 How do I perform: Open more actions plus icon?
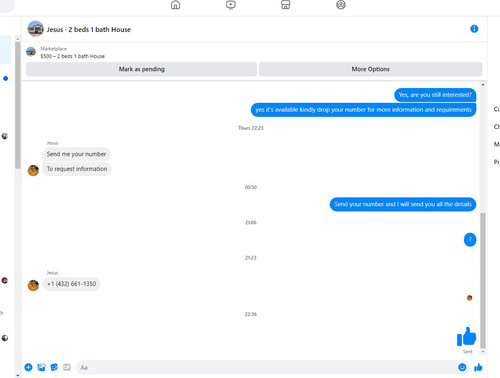coord(28,367)
